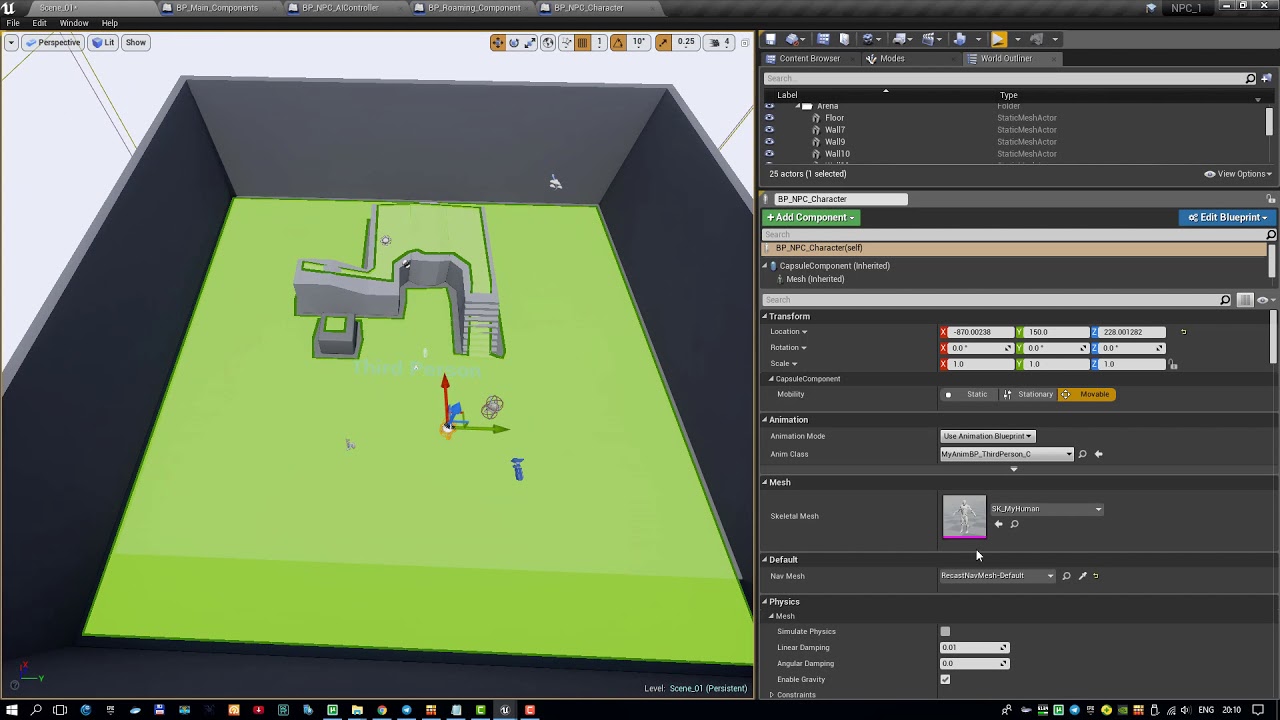Toggle grid snapping icon
The width and height of the screenshot is (1280, 720).
tap(583, 42)
